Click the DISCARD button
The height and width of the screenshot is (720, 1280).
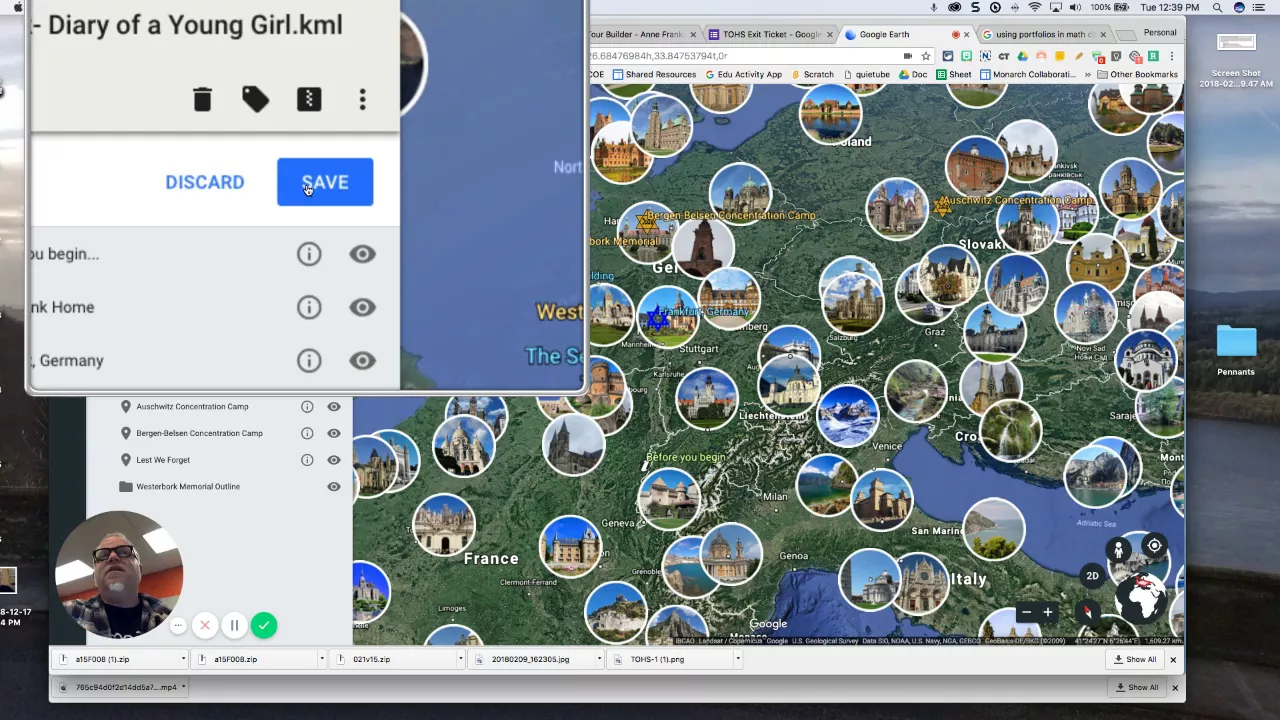tap(205, 182)
